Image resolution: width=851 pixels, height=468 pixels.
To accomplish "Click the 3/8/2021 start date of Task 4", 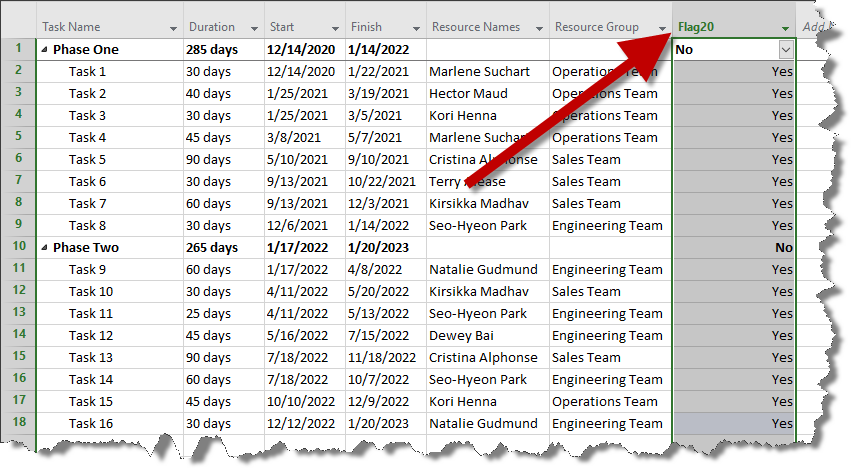I will point(304,137).
